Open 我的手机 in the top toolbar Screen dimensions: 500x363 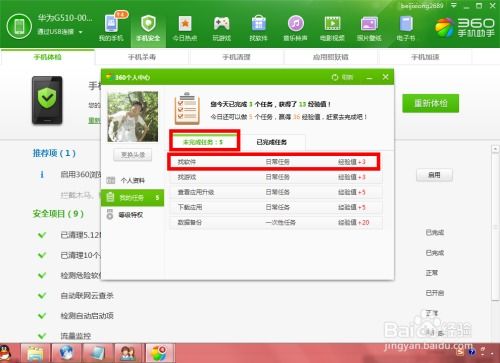(x=111, y=28)
